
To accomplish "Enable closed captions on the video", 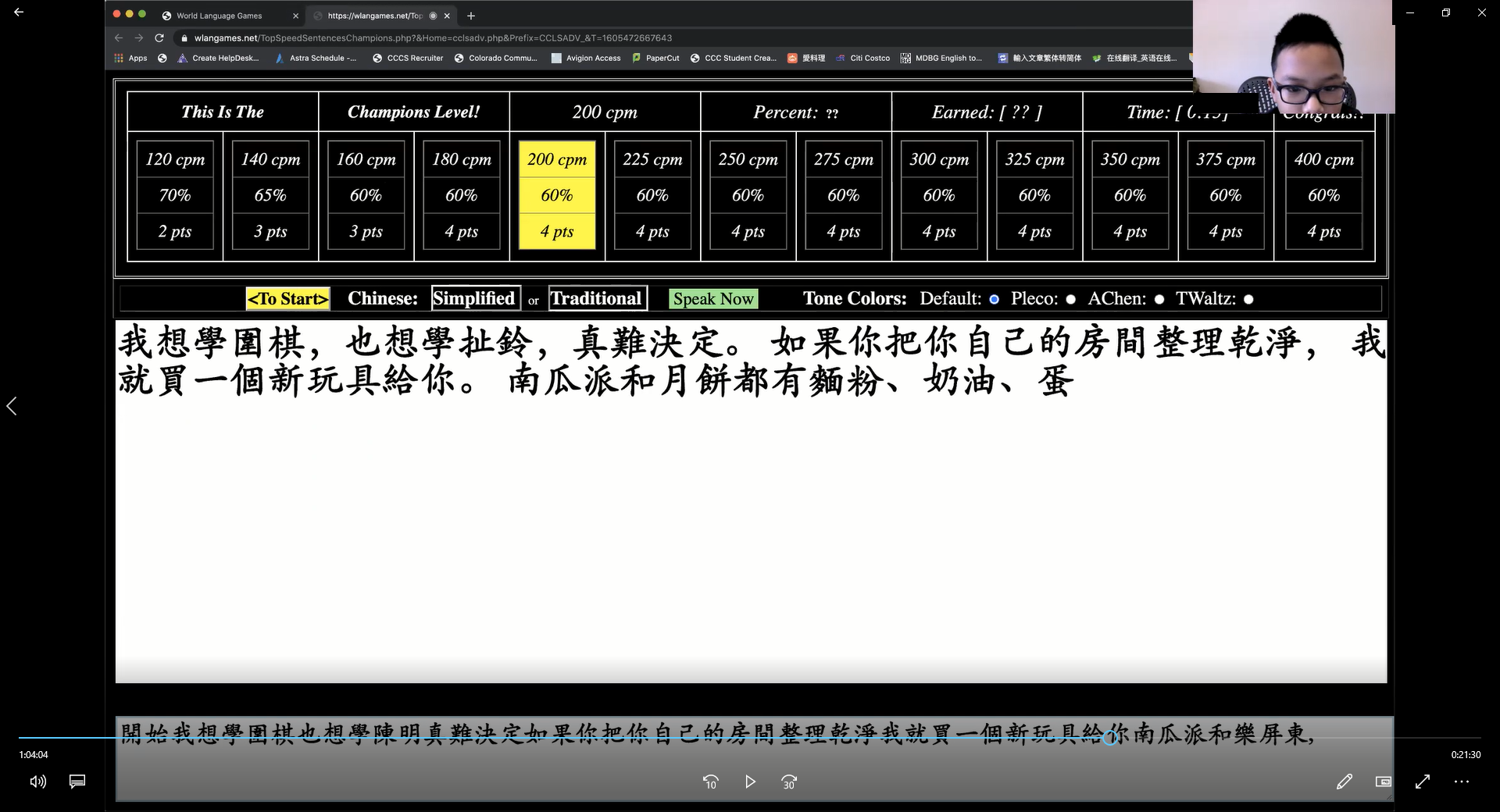I will tap(77, 782).
